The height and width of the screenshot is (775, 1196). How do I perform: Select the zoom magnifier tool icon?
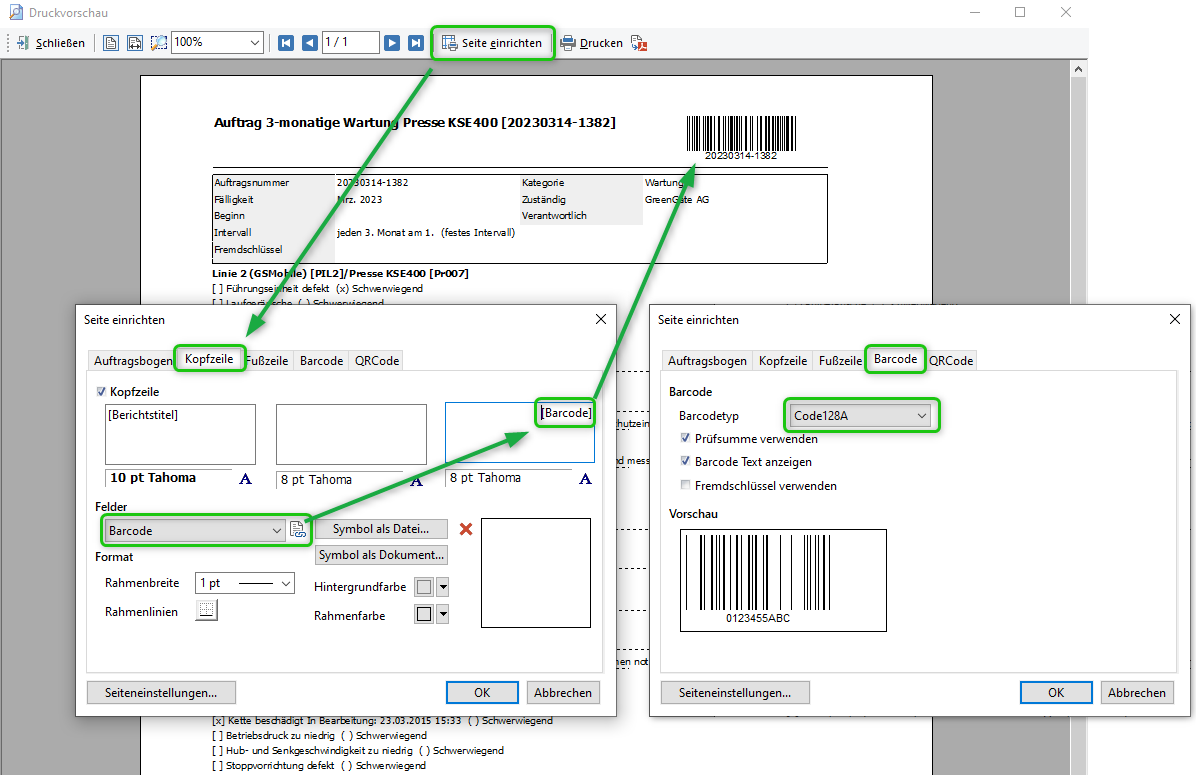click(x=159, y=43)
